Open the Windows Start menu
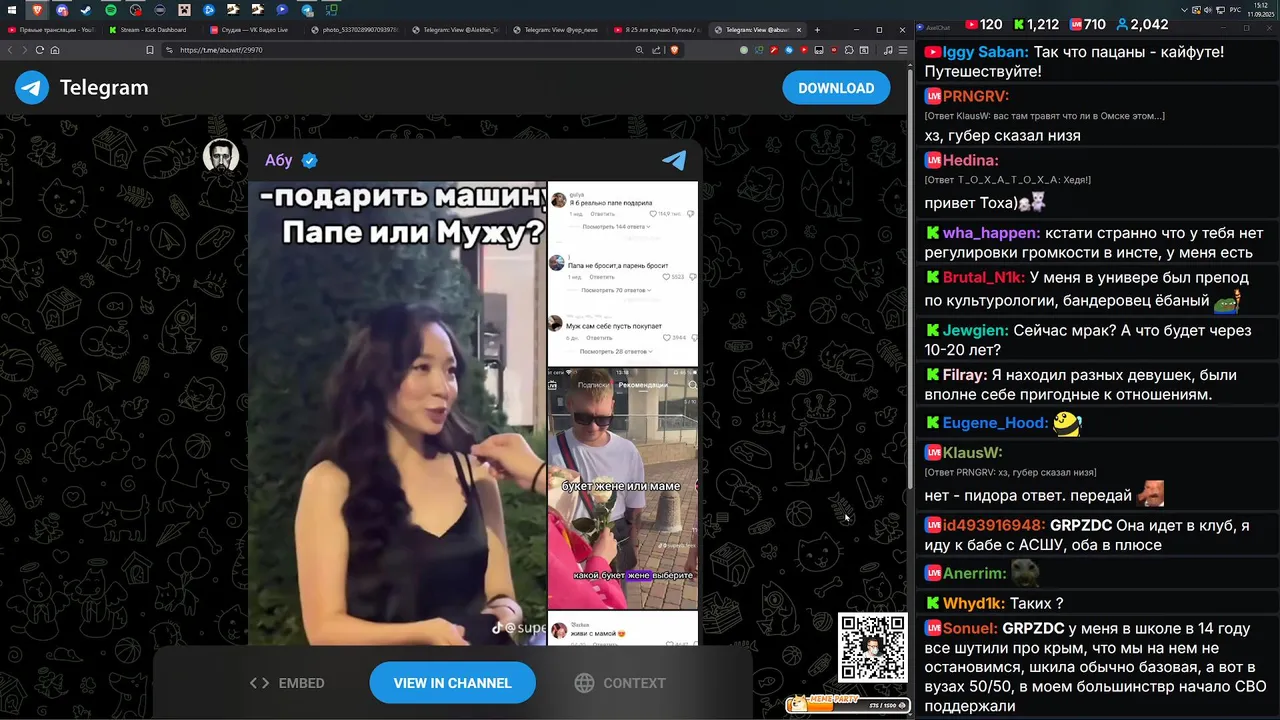The width and height of the screenshot is (1280, 720). click(11, 10)
